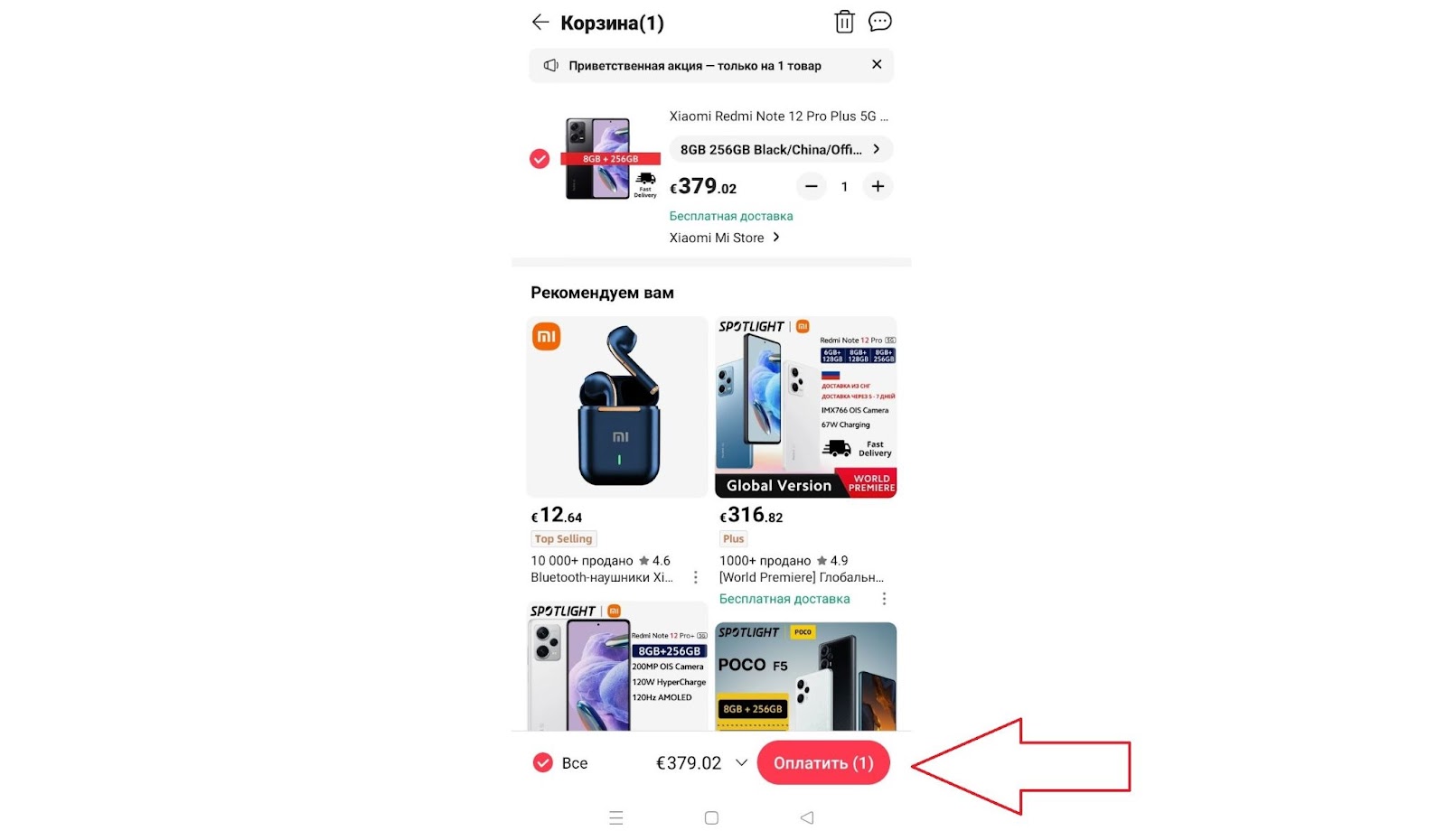1446x840 pixels.
Task: Open the Xiaomi Mi Store link
Action: [725, 238]
